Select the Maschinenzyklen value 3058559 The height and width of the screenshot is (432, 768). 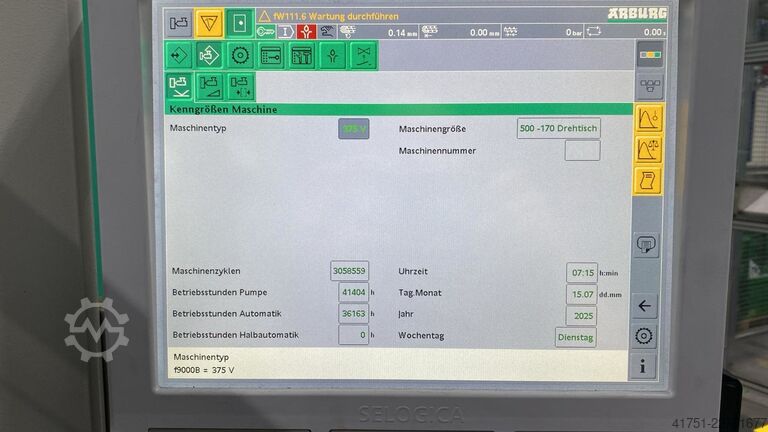pyautogui.click(x=349, y=271)
